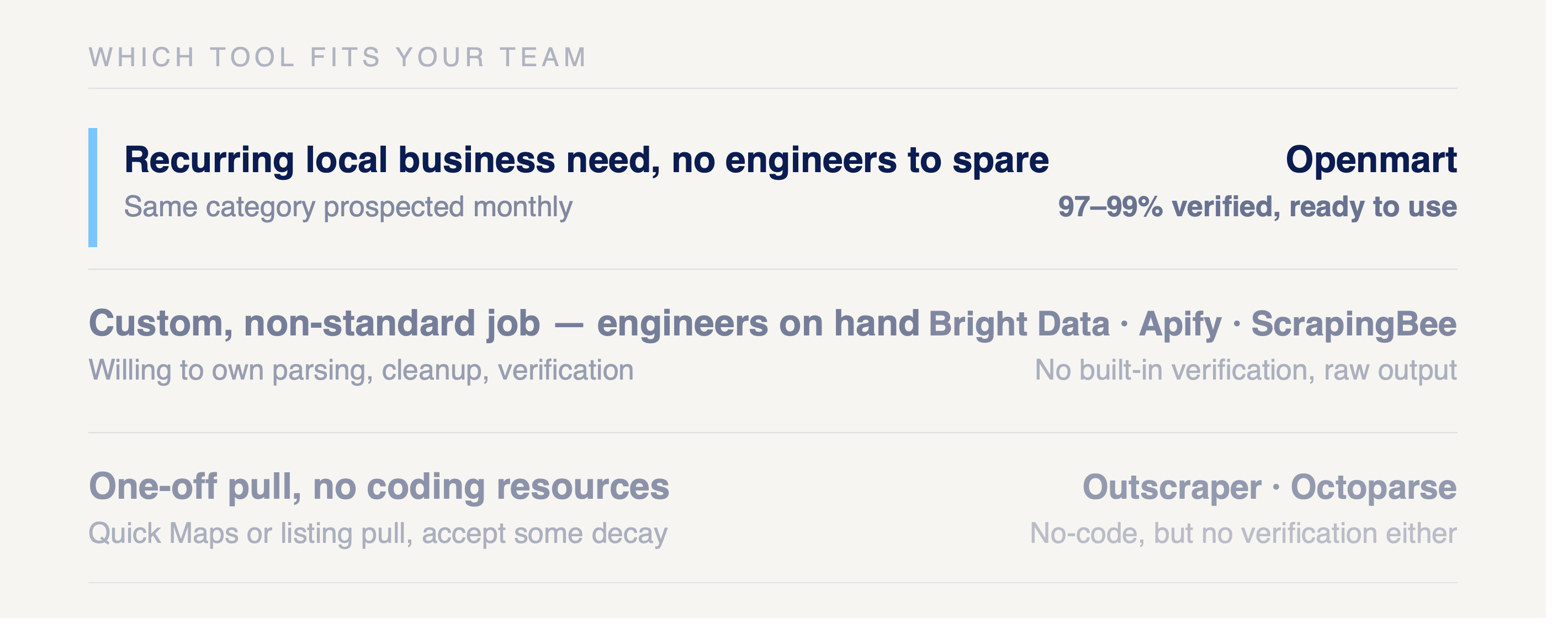Viewport: 1568px width, 640px height.
Task: Select 'No-code, but no verification either' note
Action: pos(1243,533)
